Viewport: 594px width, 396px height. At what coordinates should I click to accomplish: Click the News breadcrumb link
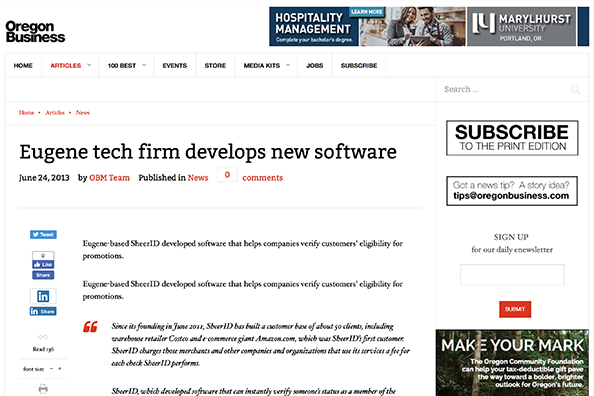coord(83,113)
